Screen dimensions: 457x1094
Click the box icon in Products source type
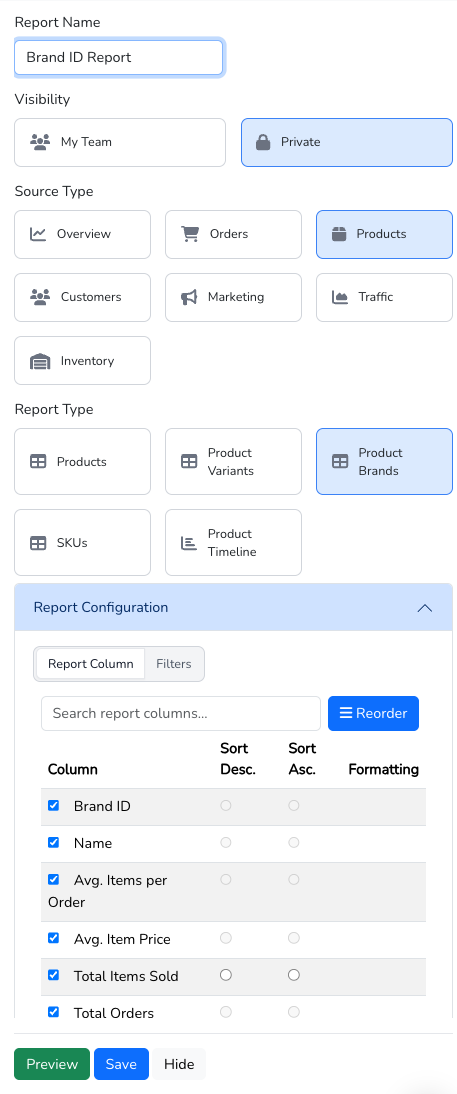pos(339,234)
